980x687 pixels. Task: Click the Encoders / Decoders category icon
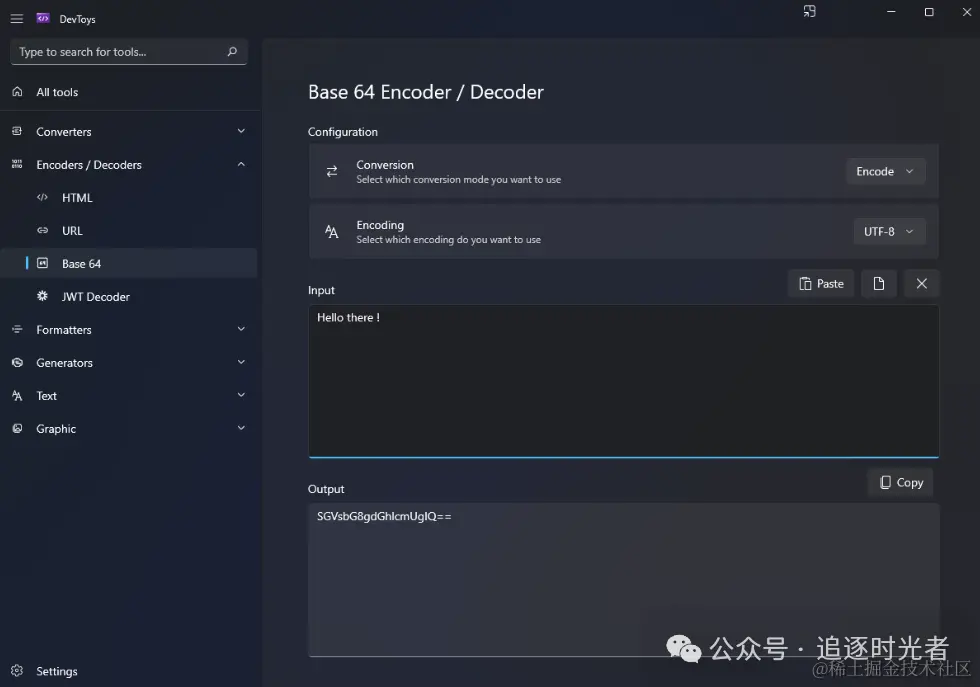[x=18, y=164]
